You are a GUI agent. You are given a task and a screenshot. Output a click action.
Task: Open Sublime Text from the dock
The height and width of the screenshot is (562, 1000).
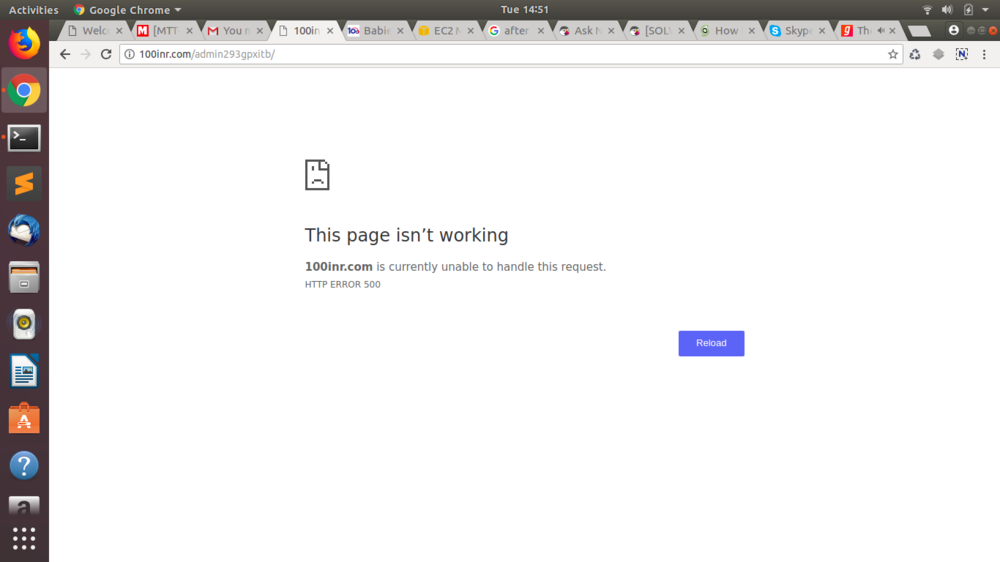point(24,184)
